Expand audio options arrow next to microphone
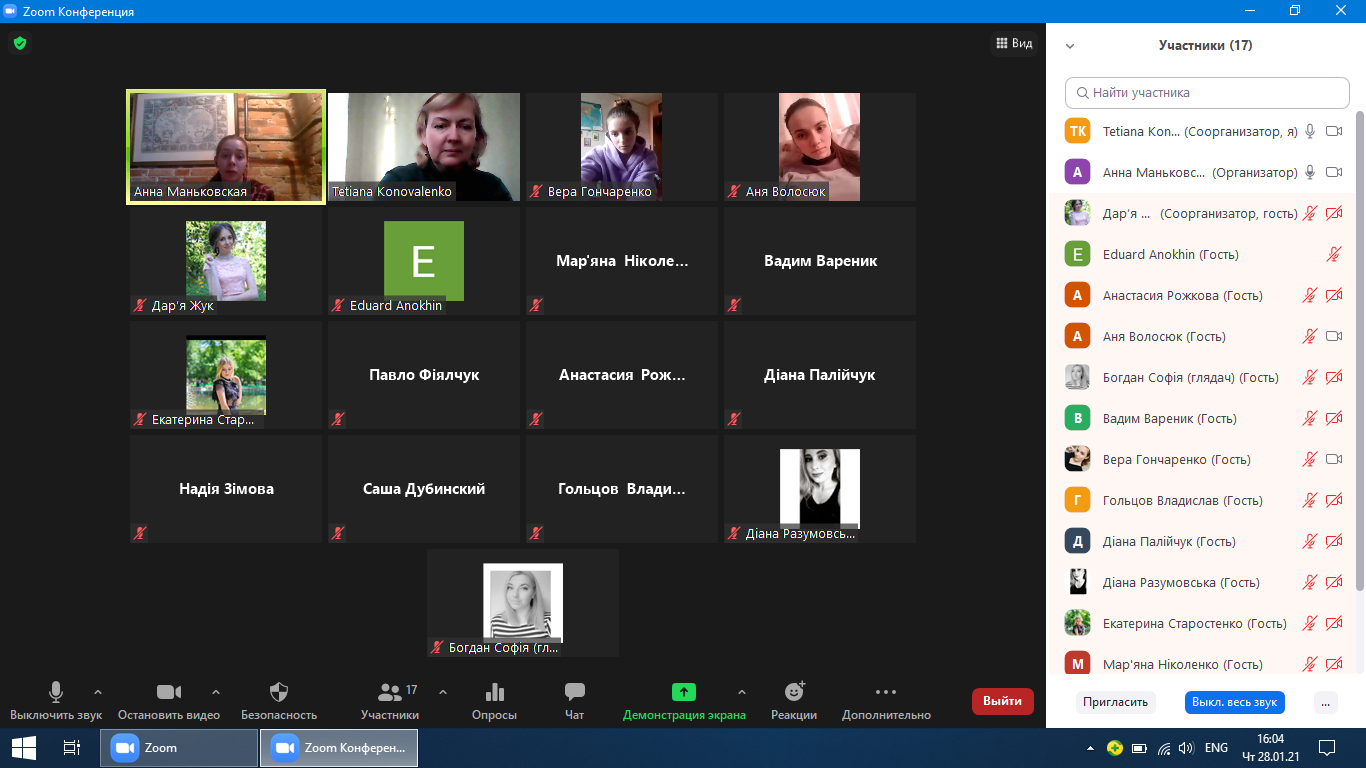This screenshot has height=768, width=1366. click(98, 692)
